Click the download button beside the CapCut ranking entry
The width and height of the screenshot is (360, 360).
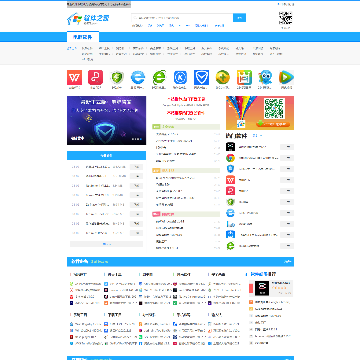[287, 147]
